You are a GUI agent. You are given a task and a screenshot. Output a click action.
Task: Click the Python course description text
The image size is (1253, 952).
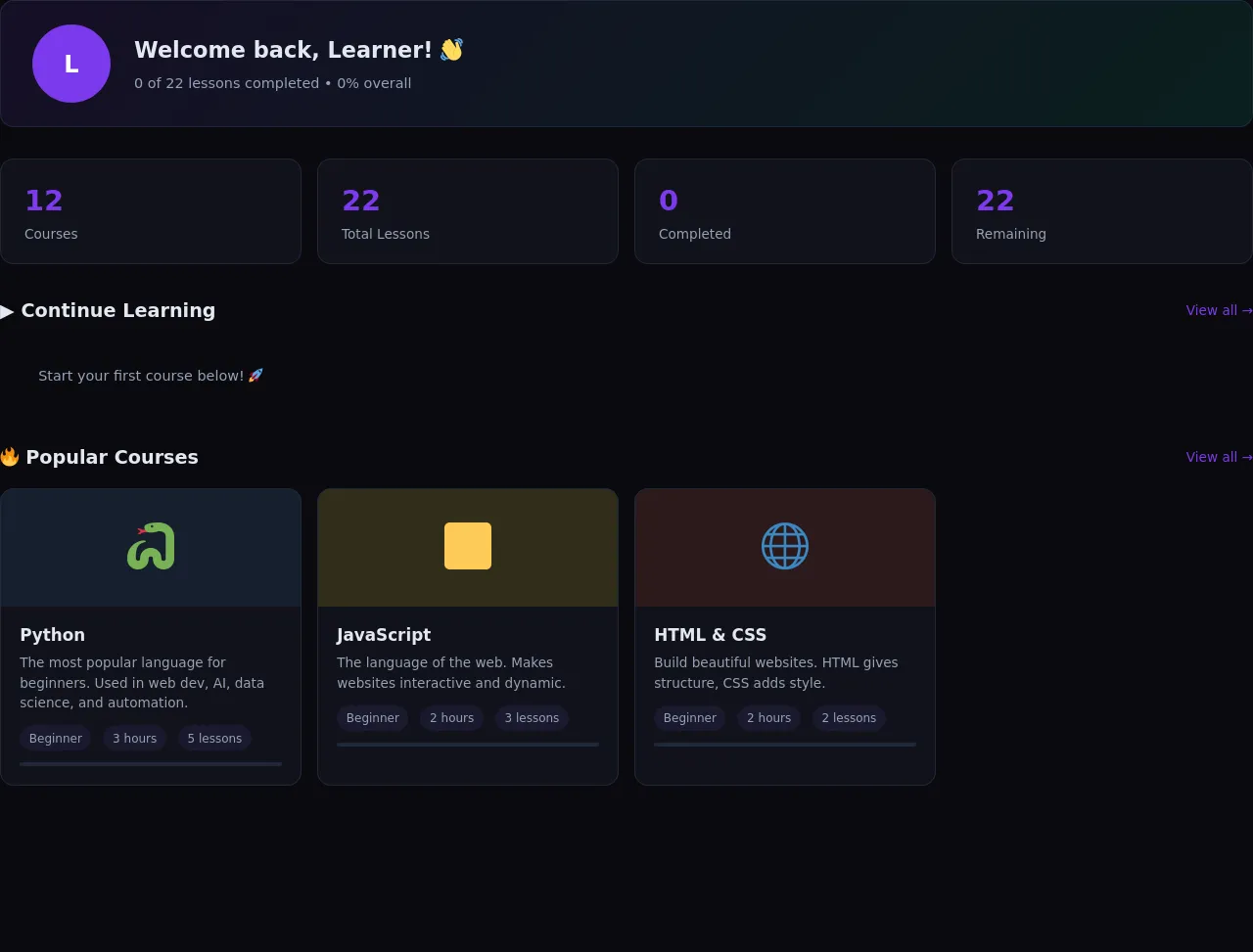(x=143, y=683)
